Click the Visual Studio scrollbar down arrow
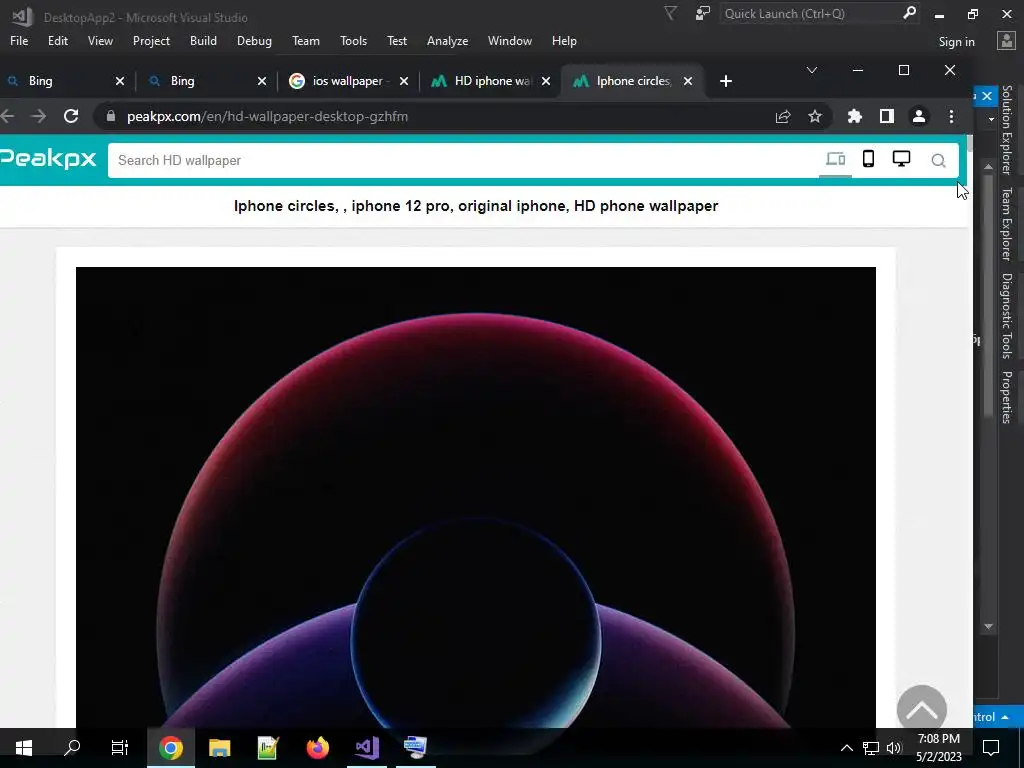The width and height of the screenshot is (1024, 768). [x=988, y=626]
